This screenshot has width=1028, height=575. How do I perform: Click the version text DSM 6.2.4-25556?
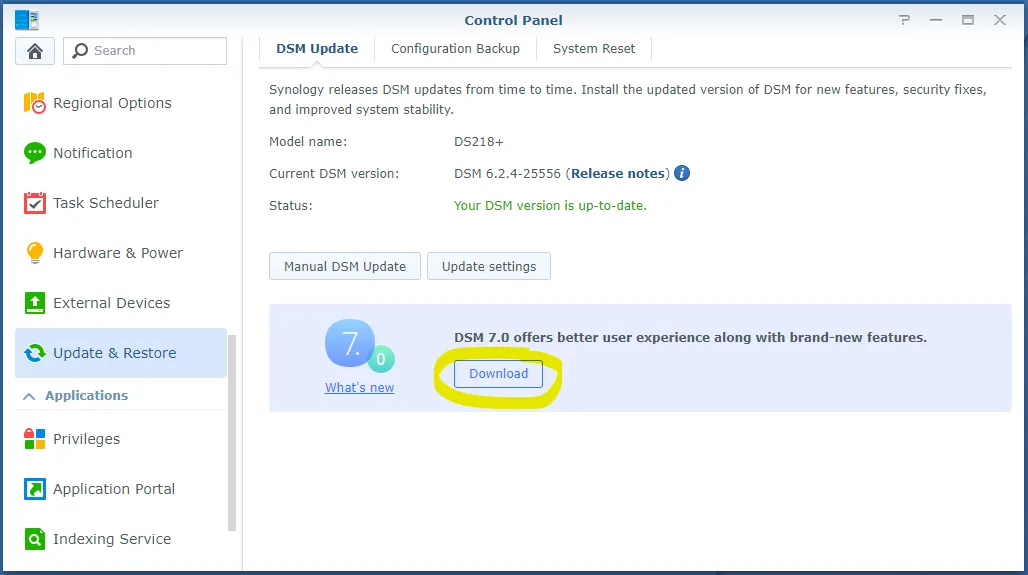coord(507,174)
